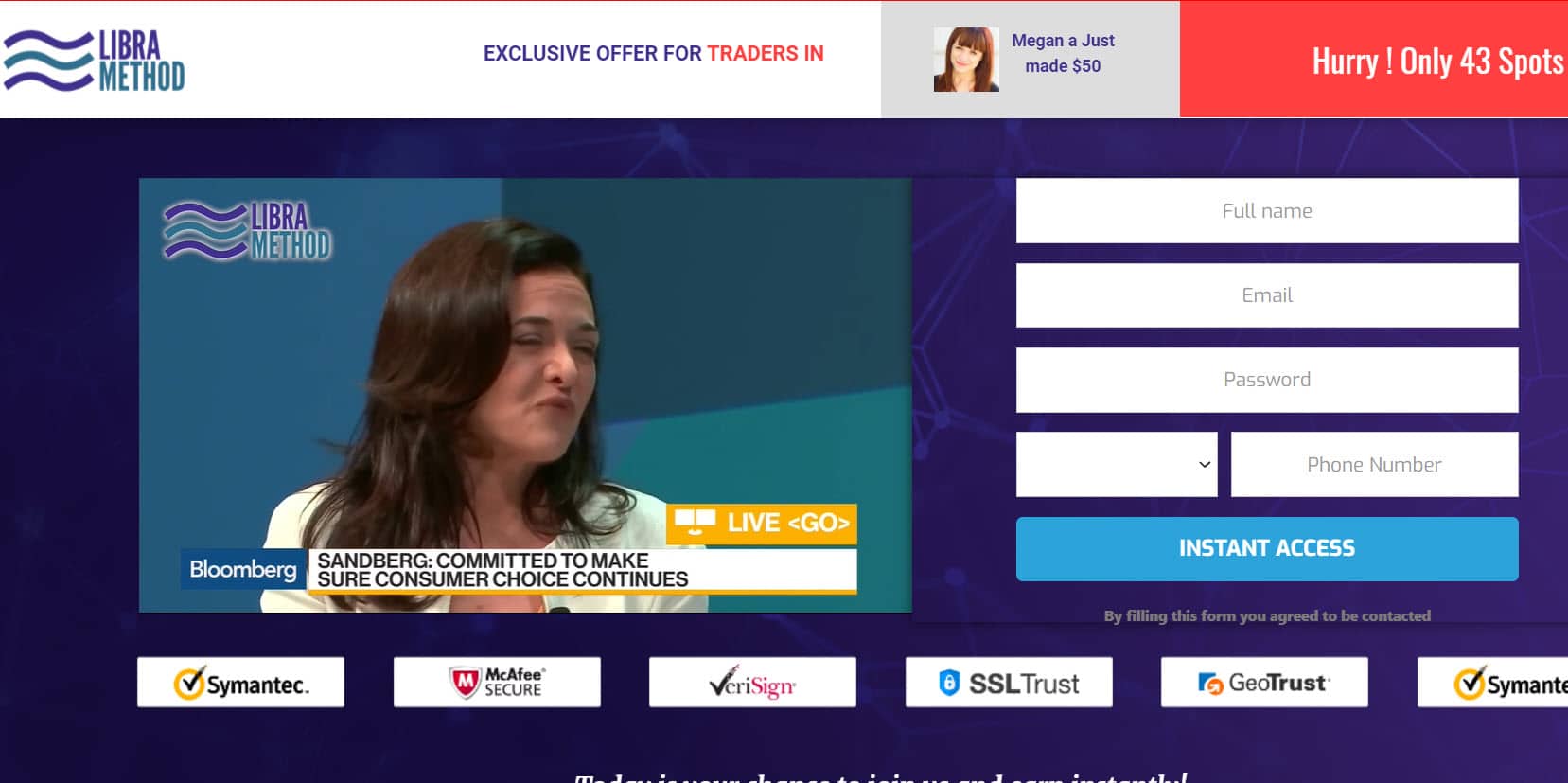Click the cut-off Symantec badge at right edge

coord(1492,682)
